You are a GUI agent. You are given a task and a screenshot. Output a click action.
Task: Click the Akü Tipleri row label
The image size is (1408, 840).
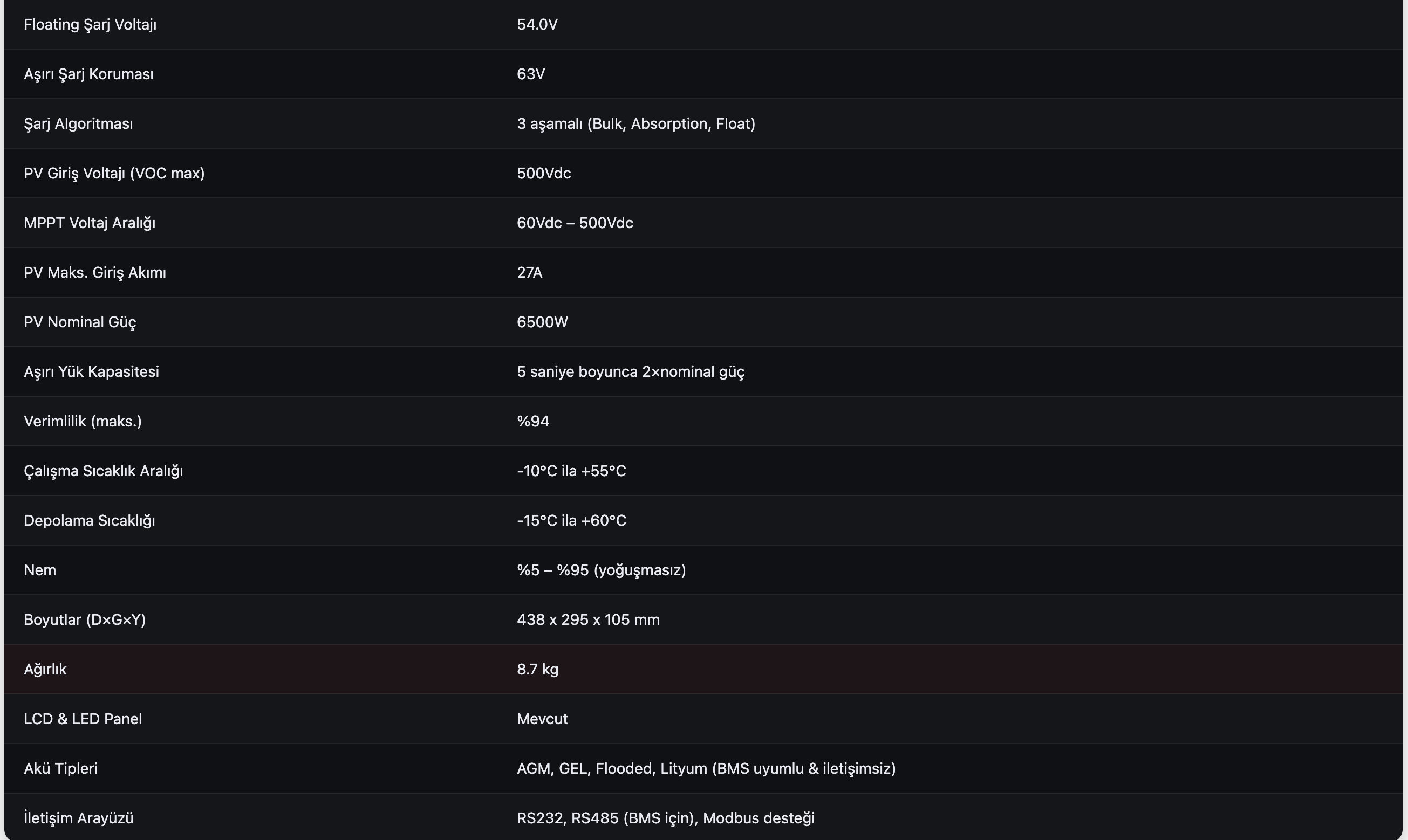[x=60, y=769]
